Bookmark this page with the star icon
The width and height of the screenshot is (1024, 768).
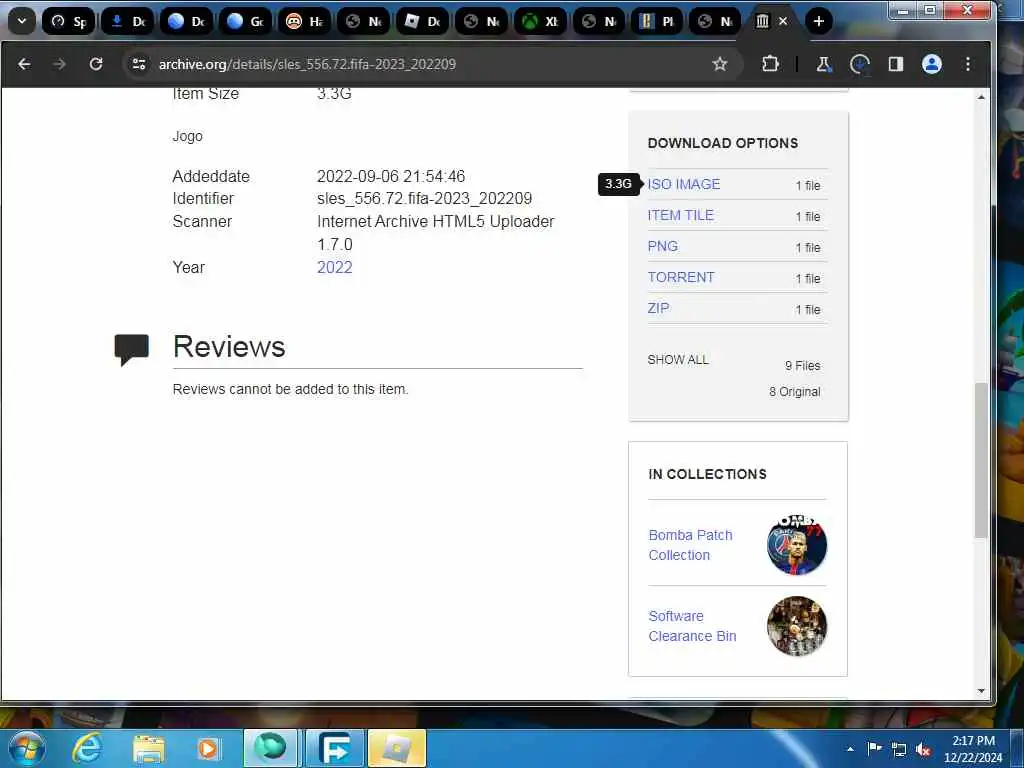[720, 64]
